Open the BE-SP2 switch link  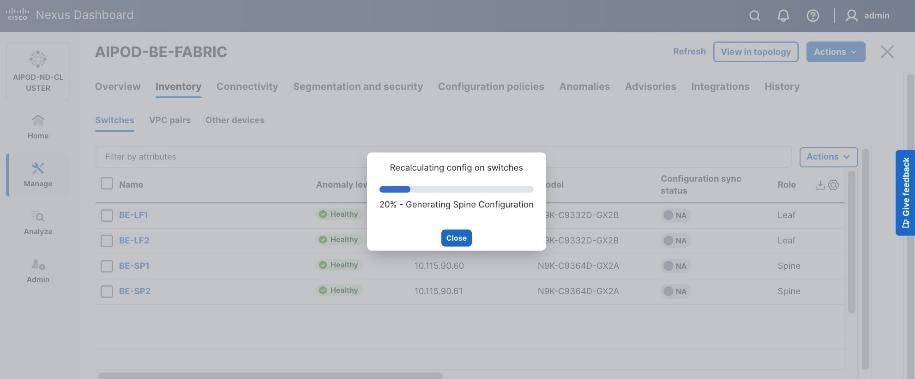135,291
